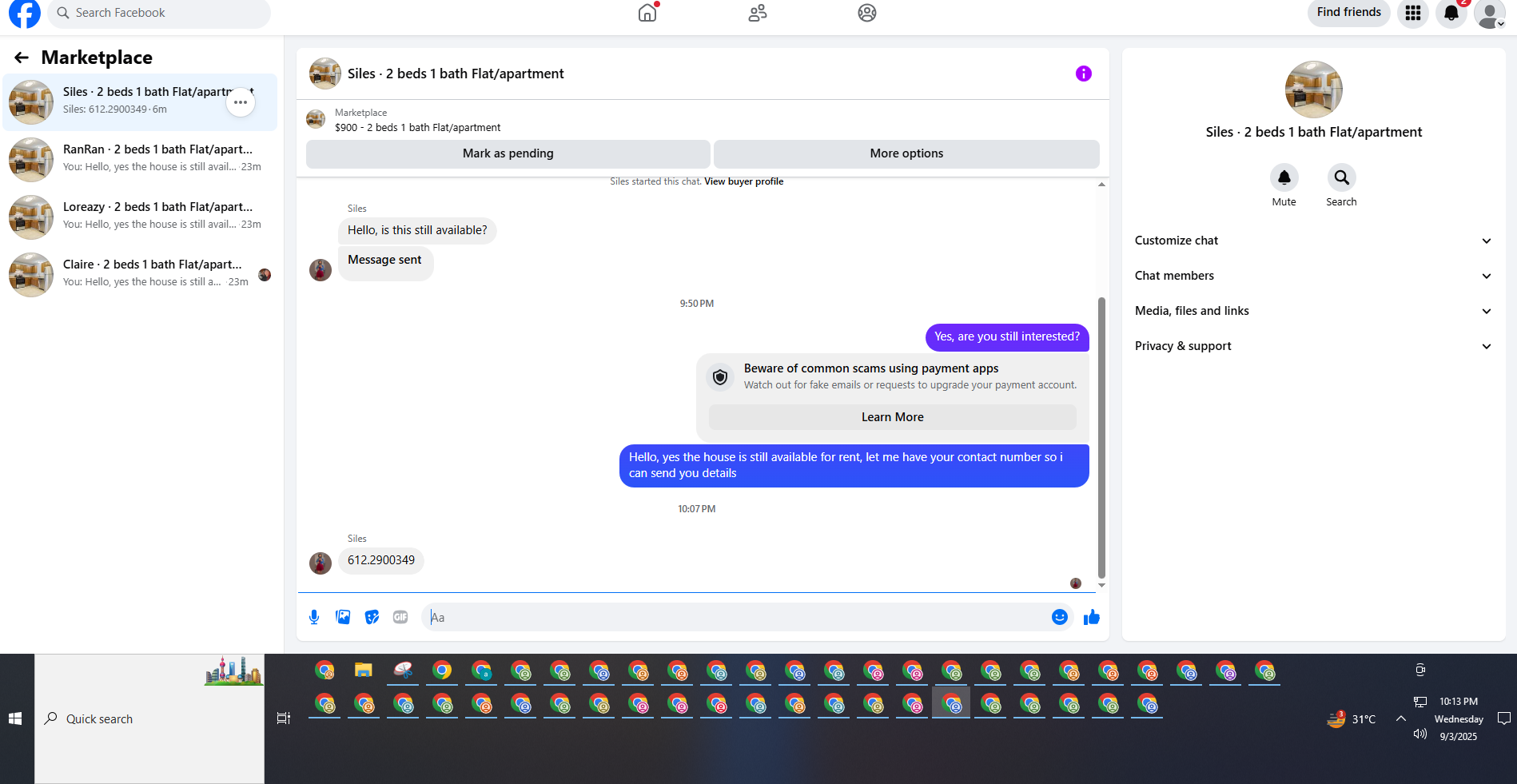Open the RanRan conversation
This screenshot has height=784, width=1517.
[140, 160]
